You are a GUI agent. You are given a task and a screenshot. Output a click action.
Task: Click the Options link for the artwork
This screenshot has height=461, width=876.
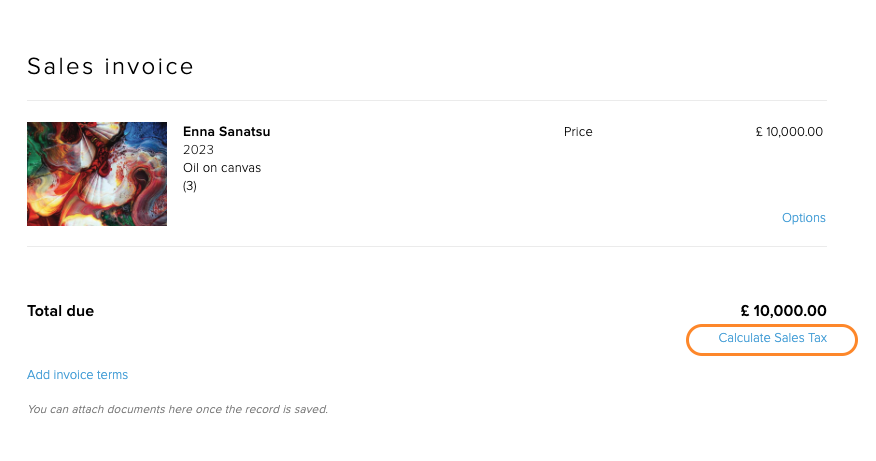(x=803, y=218)
